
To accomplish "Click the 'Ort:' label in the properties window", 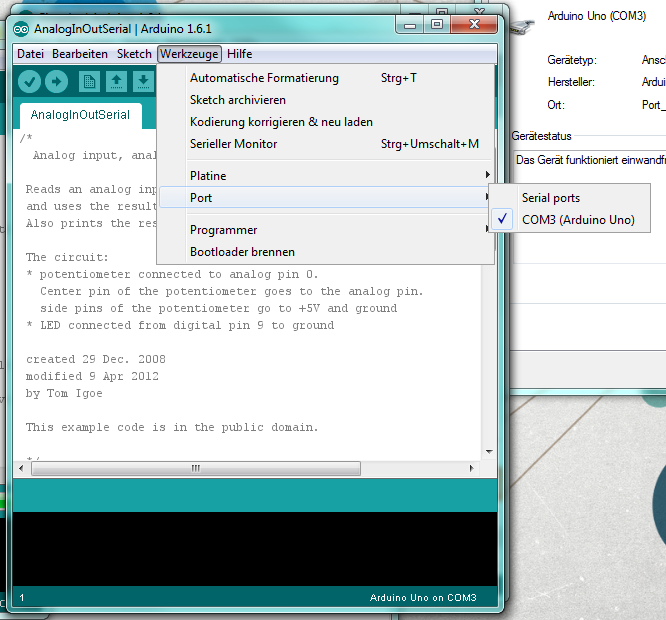I will tap(556, 105).
